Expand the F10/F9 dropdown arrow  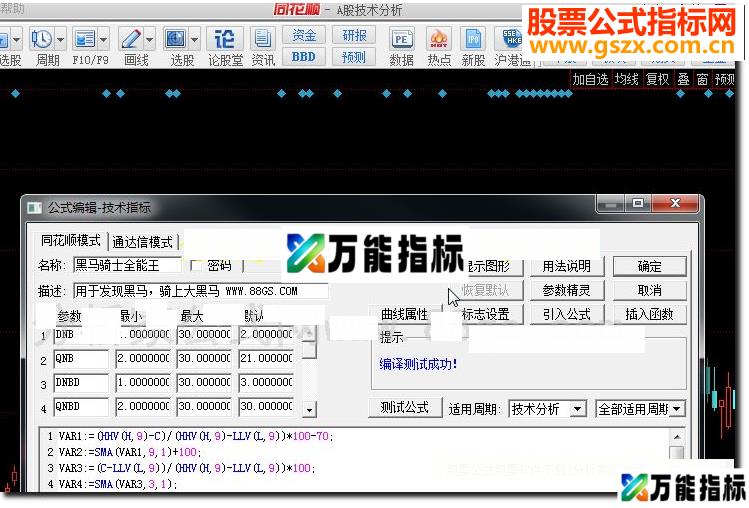[x=104, y=40]
